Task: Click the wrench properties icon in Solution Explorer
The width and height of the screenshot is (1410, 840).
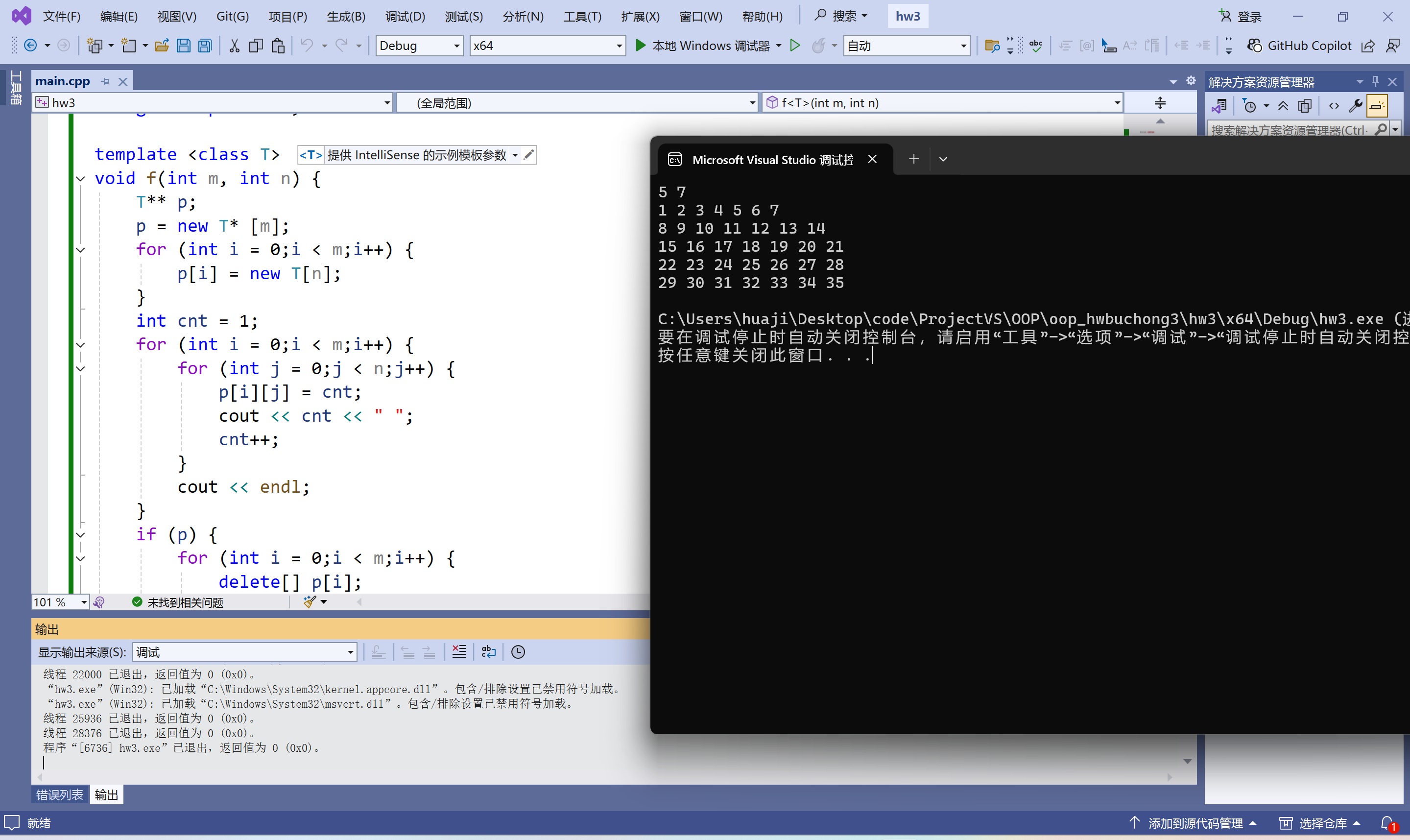Action: [1355, 106]
